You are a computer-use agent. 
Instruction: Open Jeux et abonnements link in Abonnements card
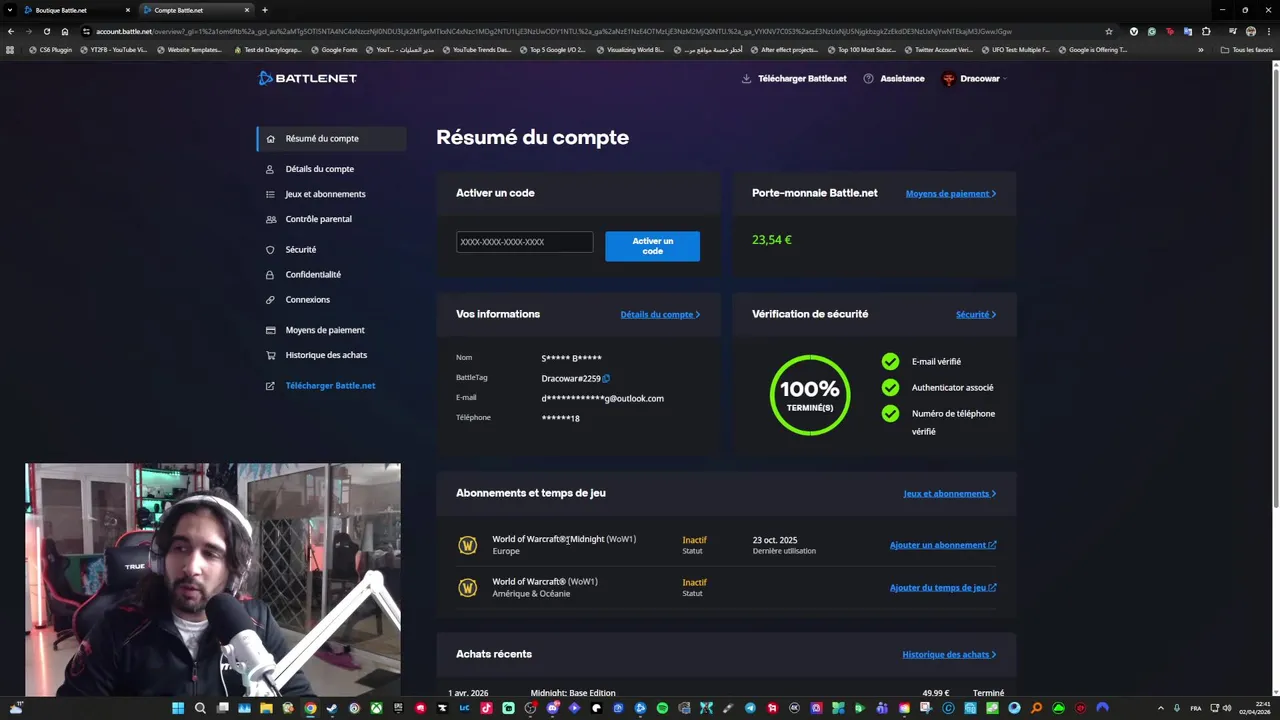[950, 494]
